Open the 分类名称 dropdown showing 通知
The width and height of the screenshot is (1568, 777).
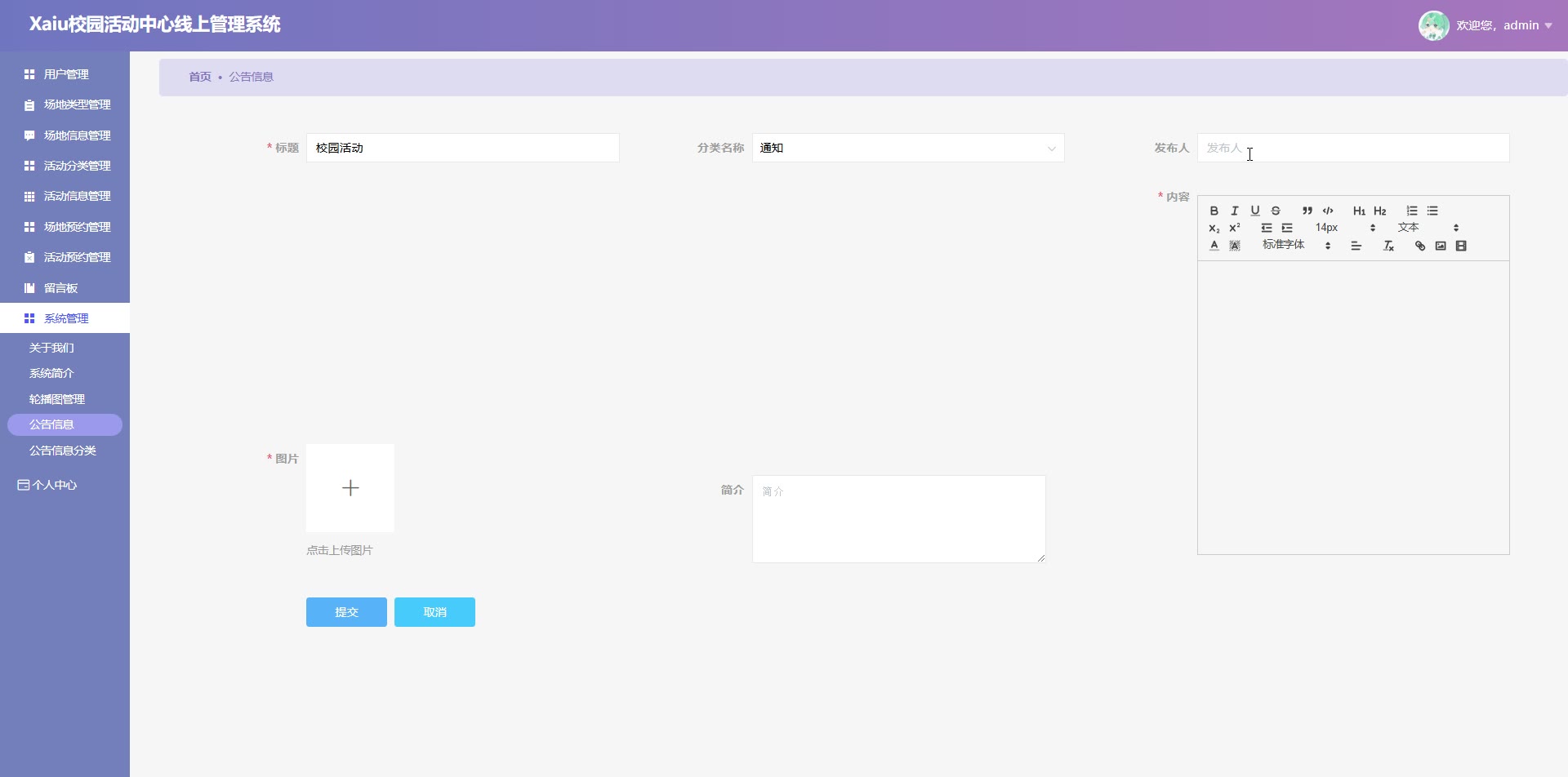pyautogui.click(x=908, y=148)
